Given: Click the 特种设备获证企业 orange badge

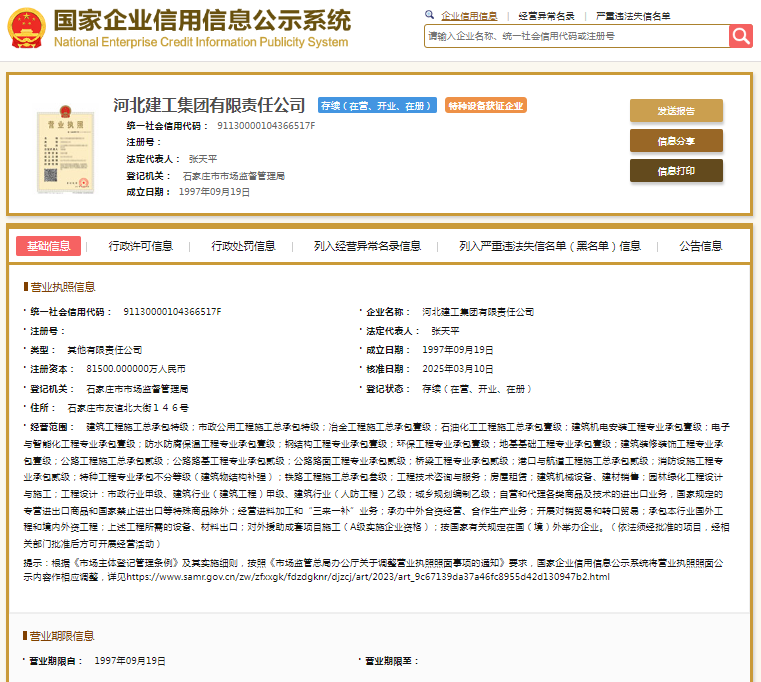Looking at the screenshot, I should 486,105.
